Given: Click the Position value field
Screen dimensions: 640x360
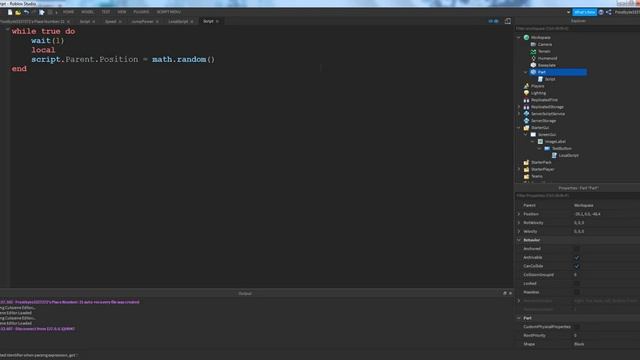Looking at the screenshot, I should 606,214.
